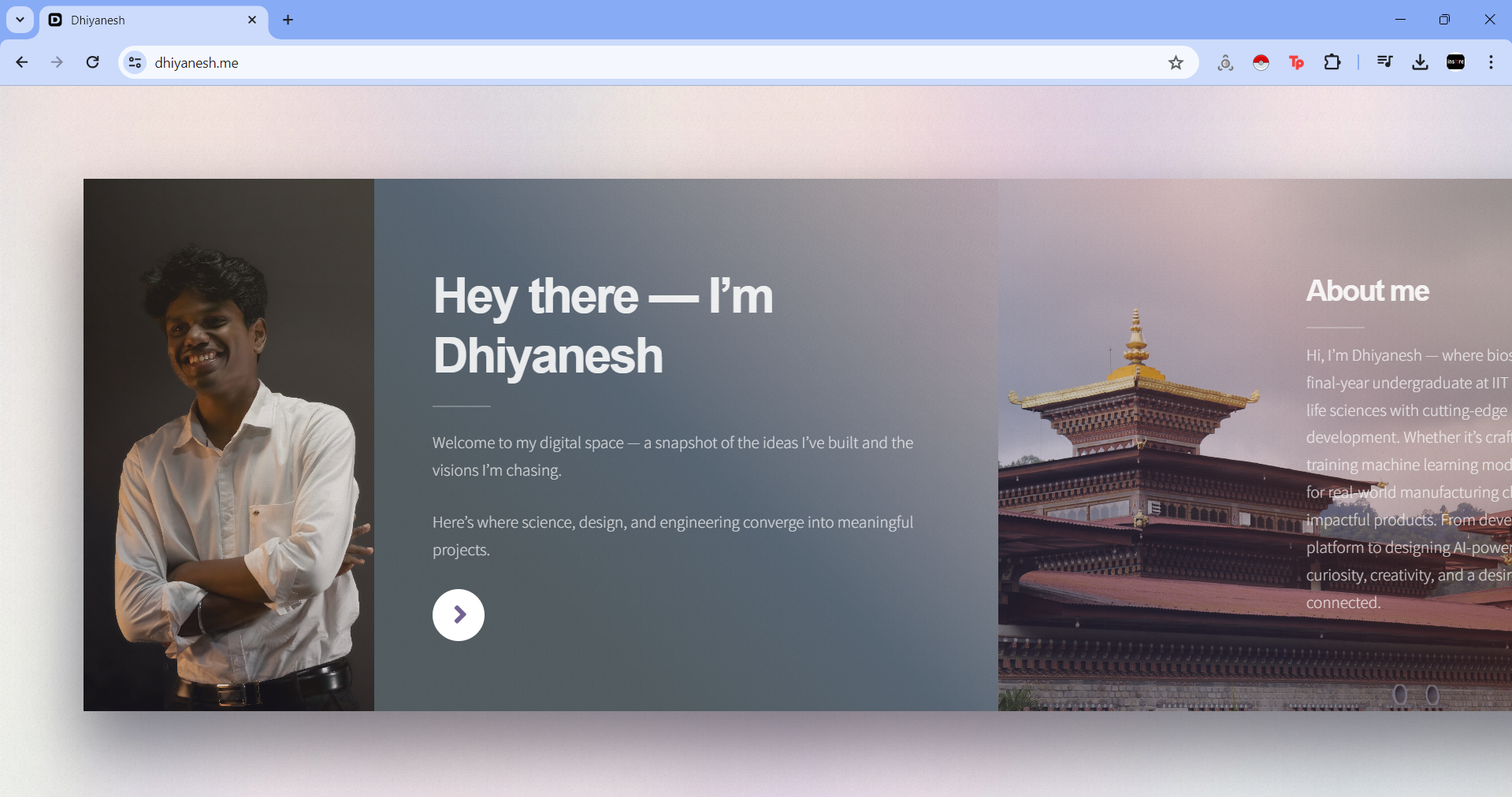Reload the dhiyanesh.me page
The height and width of the screenshot is (797, 1512).
(x=93, y=62)
